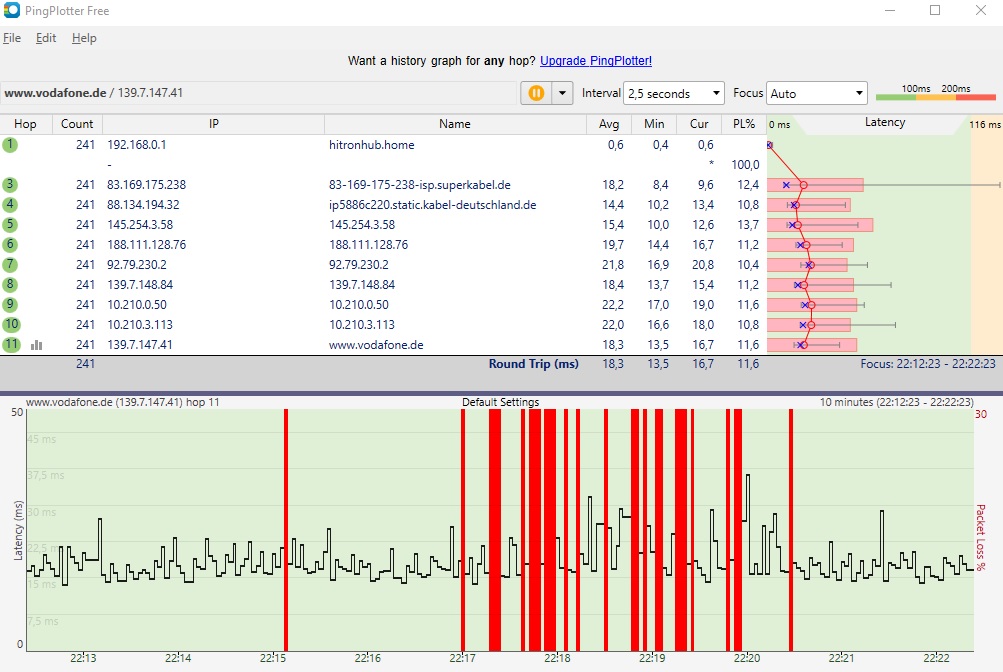
Task: Toggle the graph icon on hop 11
Action: (x=37, y=345)
